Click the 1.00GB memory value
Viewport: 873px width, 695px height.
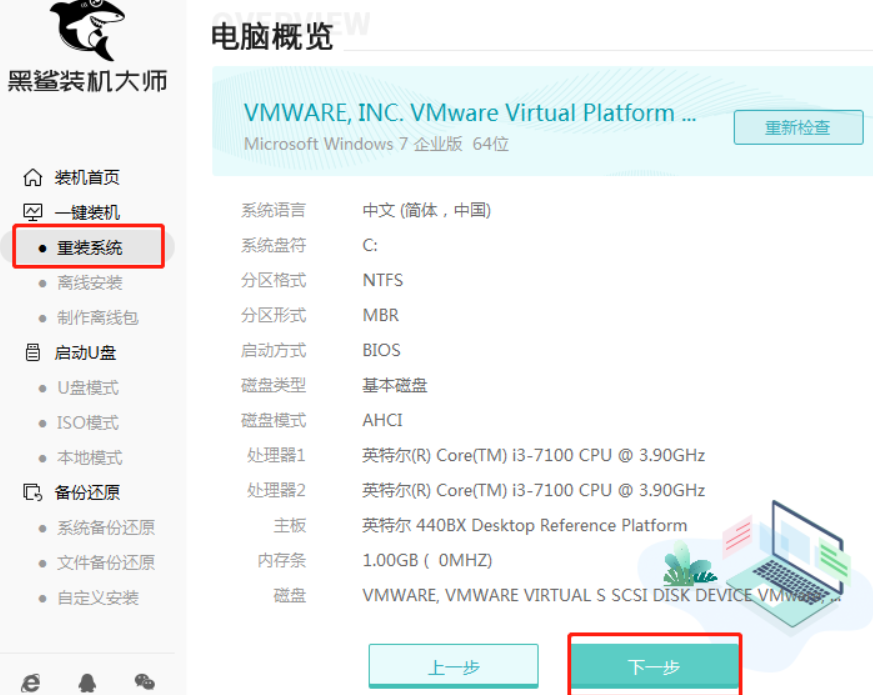427,560
